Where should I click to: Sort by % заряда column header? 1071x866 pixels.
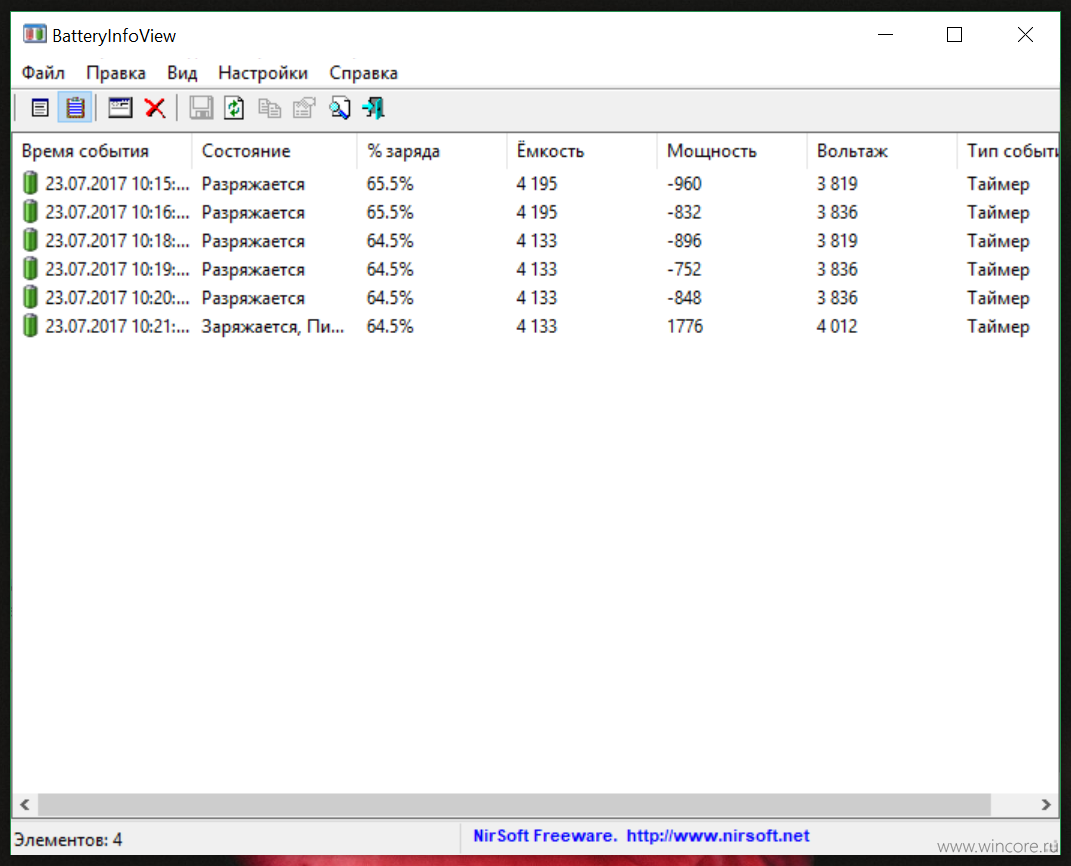pyautogui.click(x=432, y=151)
